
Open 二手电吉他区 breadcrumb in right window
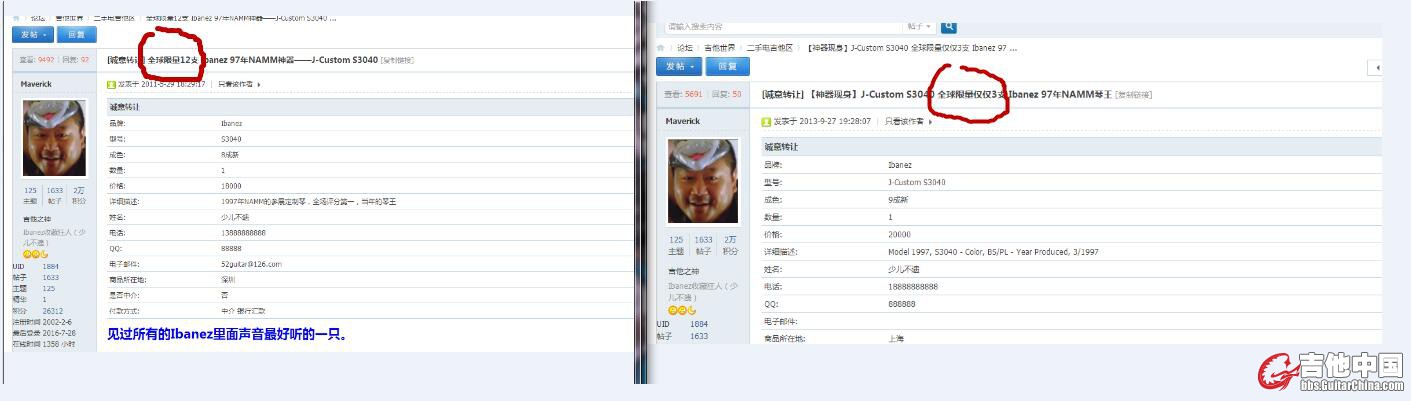tap(770, 47)
